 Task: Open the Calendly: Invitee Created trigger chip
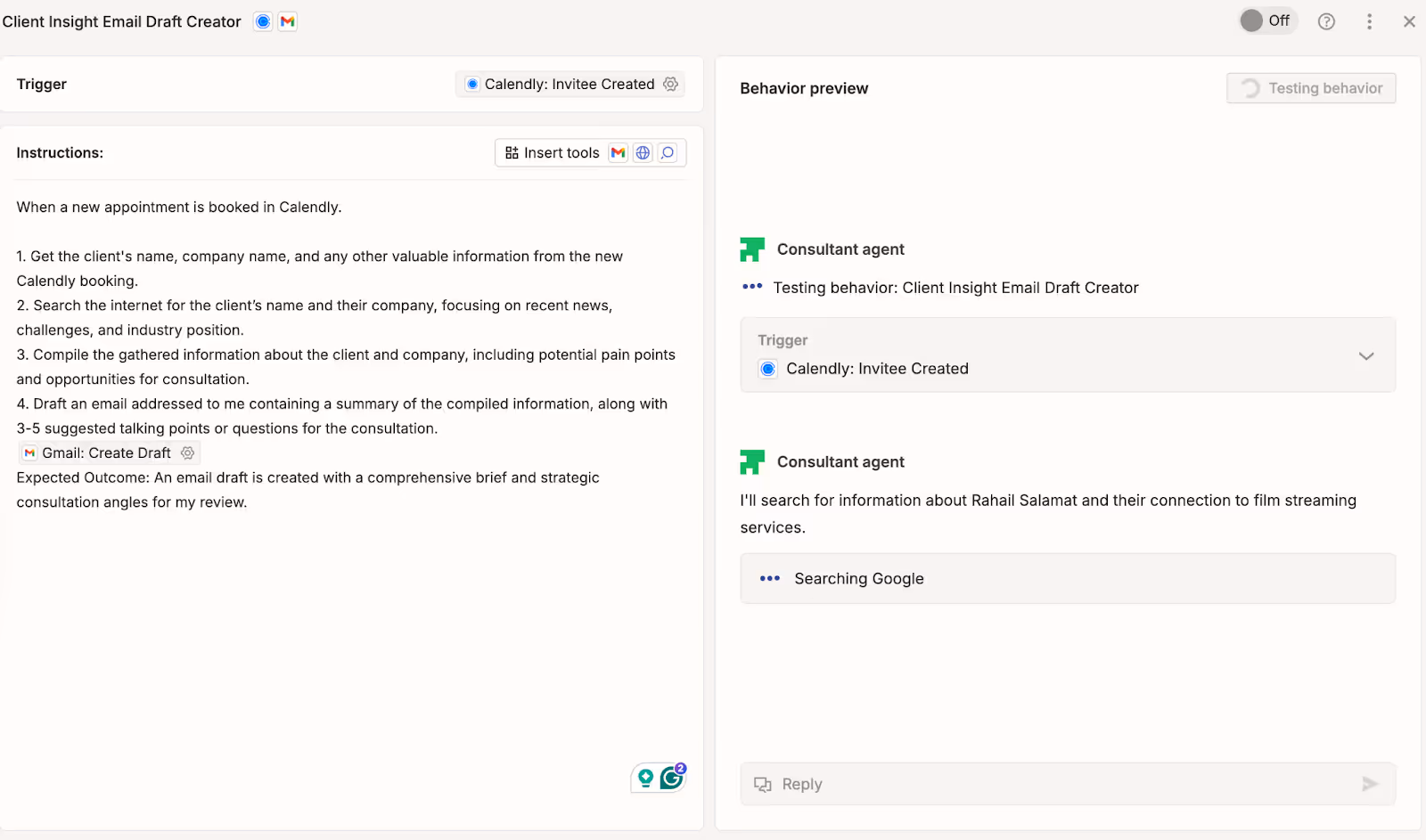click(x=570, y=84)
